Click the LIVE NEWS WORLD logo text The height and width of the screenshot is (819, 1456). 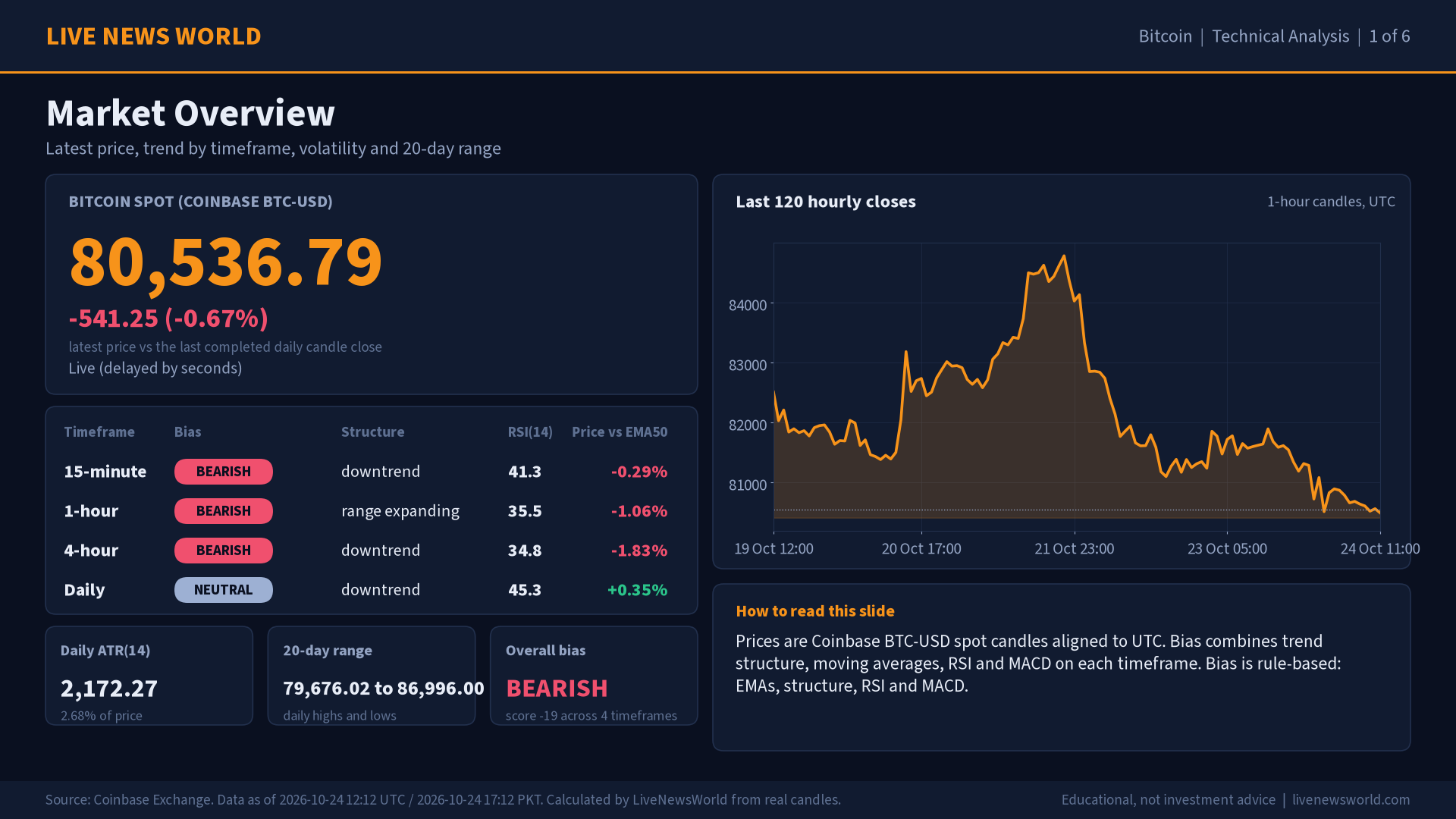[x=154, y=36]
